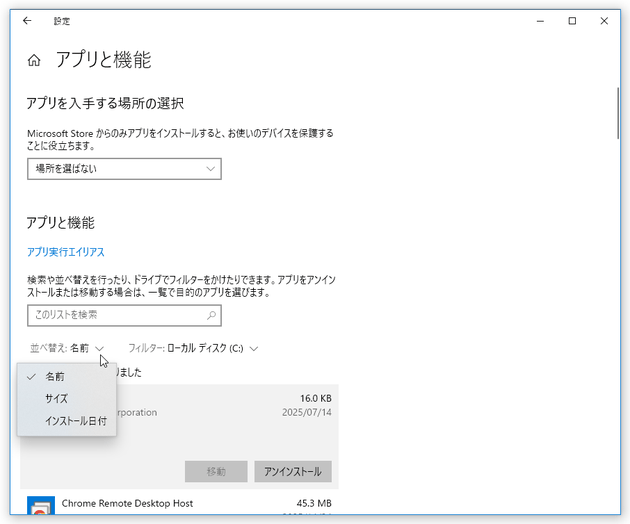The image size is (630, 524).
Task: Focus the 'このリストを検索' search field
Action: click(x=124, y=315)
